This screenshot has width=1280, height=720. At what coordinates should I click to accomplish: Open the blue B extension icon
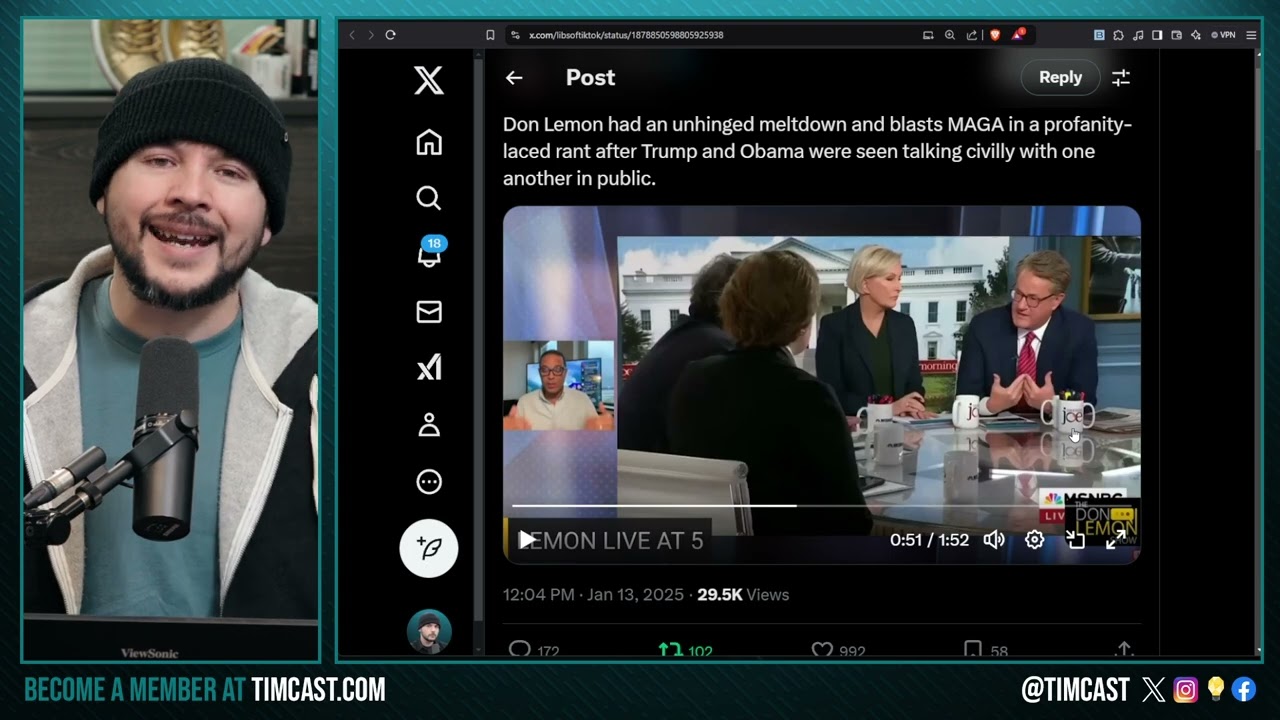[x=1099, y=35]
